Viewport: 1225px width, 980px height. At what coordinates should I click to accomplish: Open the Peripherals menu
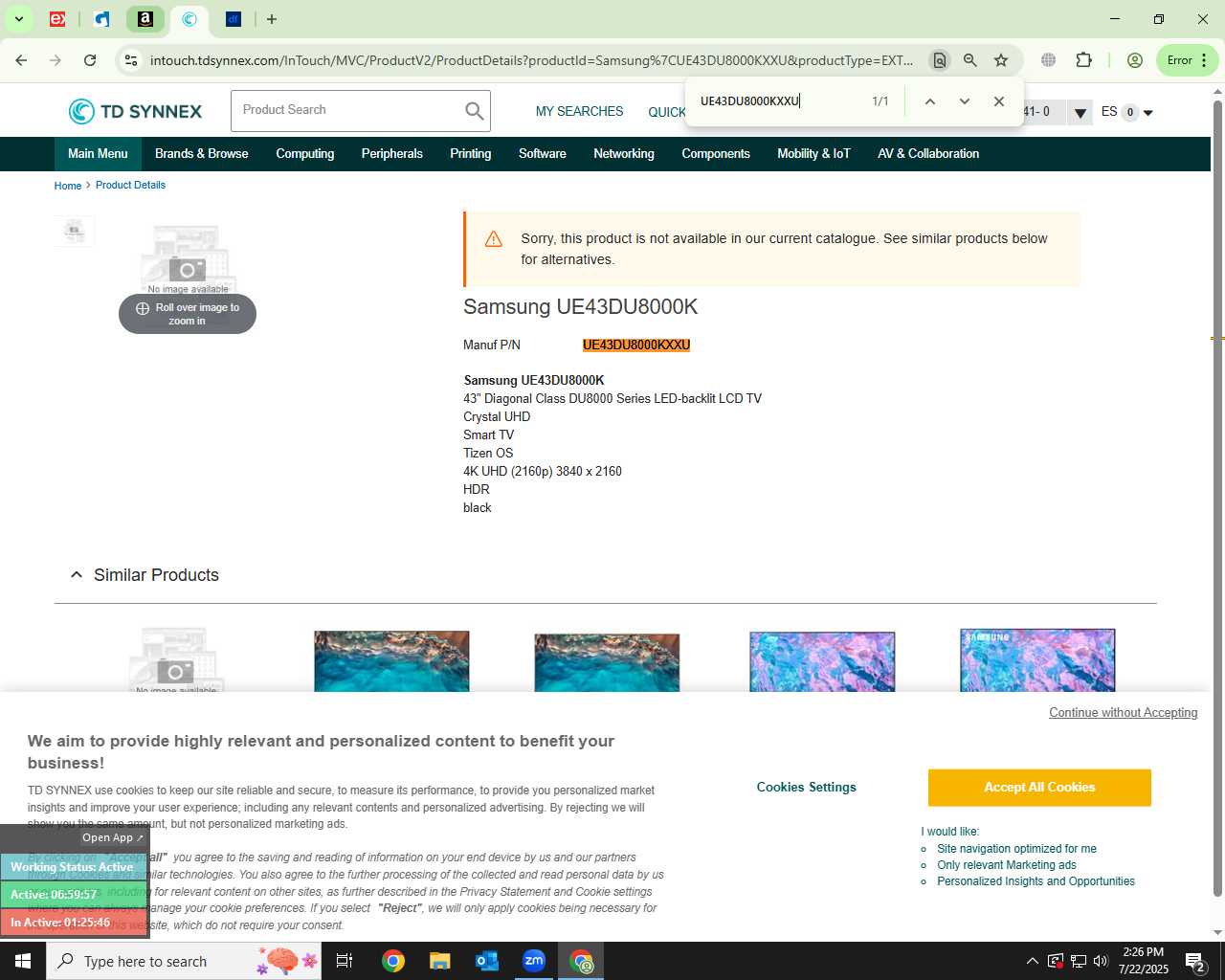click(391, 154)
